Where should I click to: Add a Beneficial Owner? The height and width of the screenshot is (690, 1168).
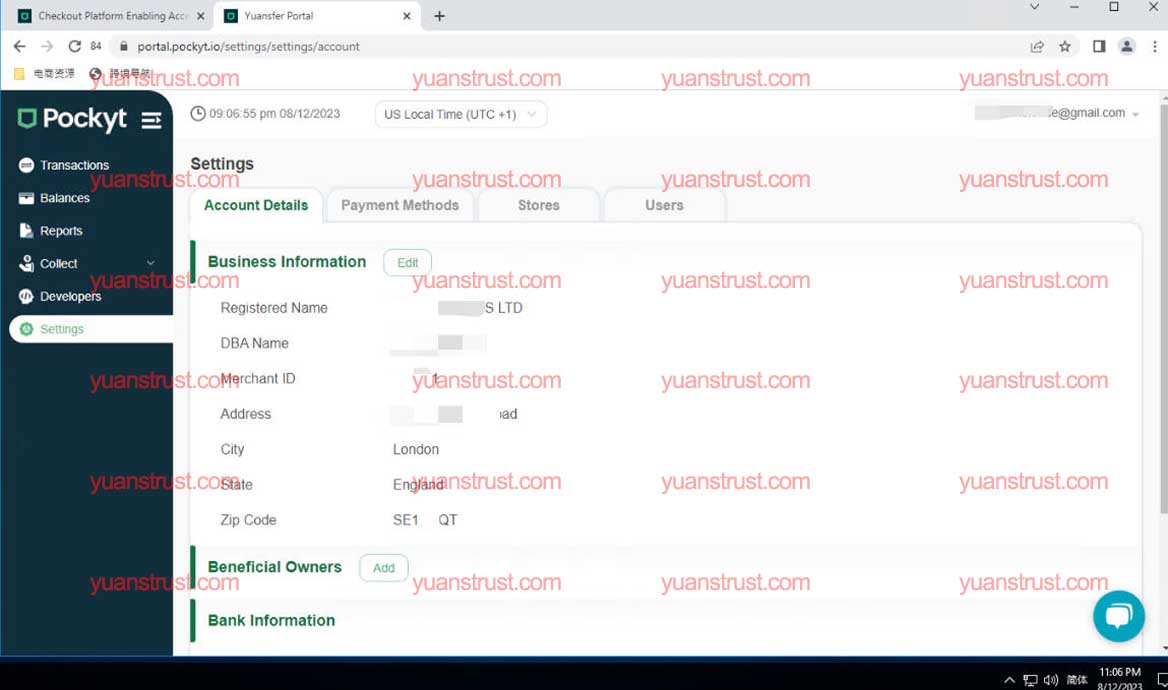click(384, 568)
